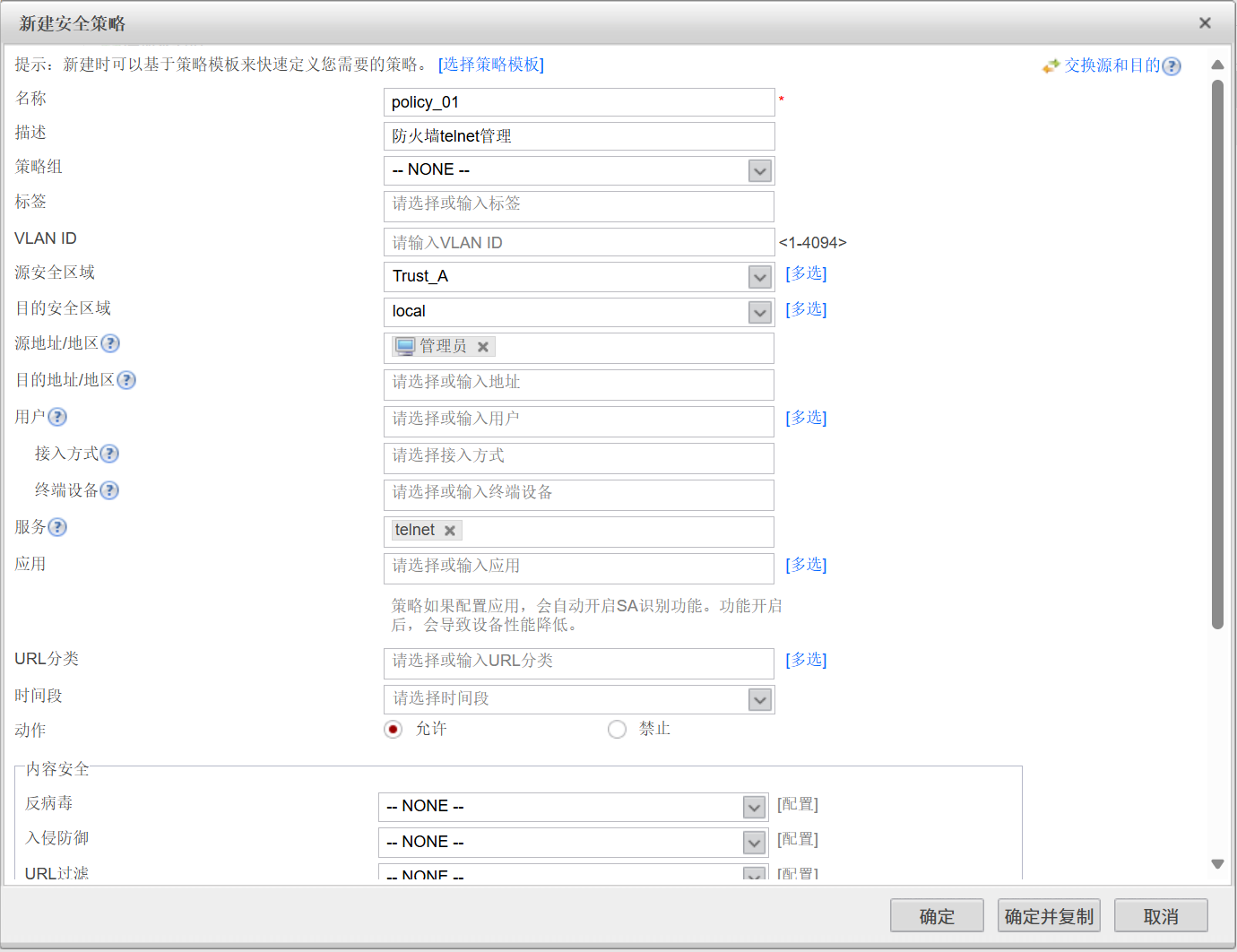Click the <1-4094> range hint text

(812, 243)
